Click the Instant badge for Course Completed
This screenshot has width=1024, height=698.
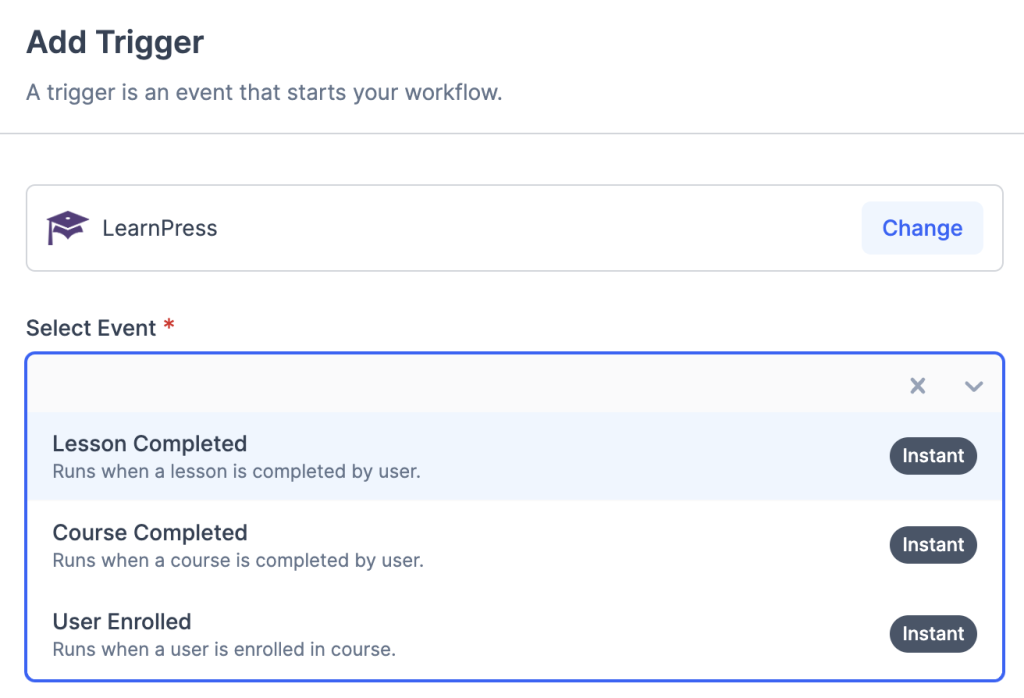tap(933, 545)
